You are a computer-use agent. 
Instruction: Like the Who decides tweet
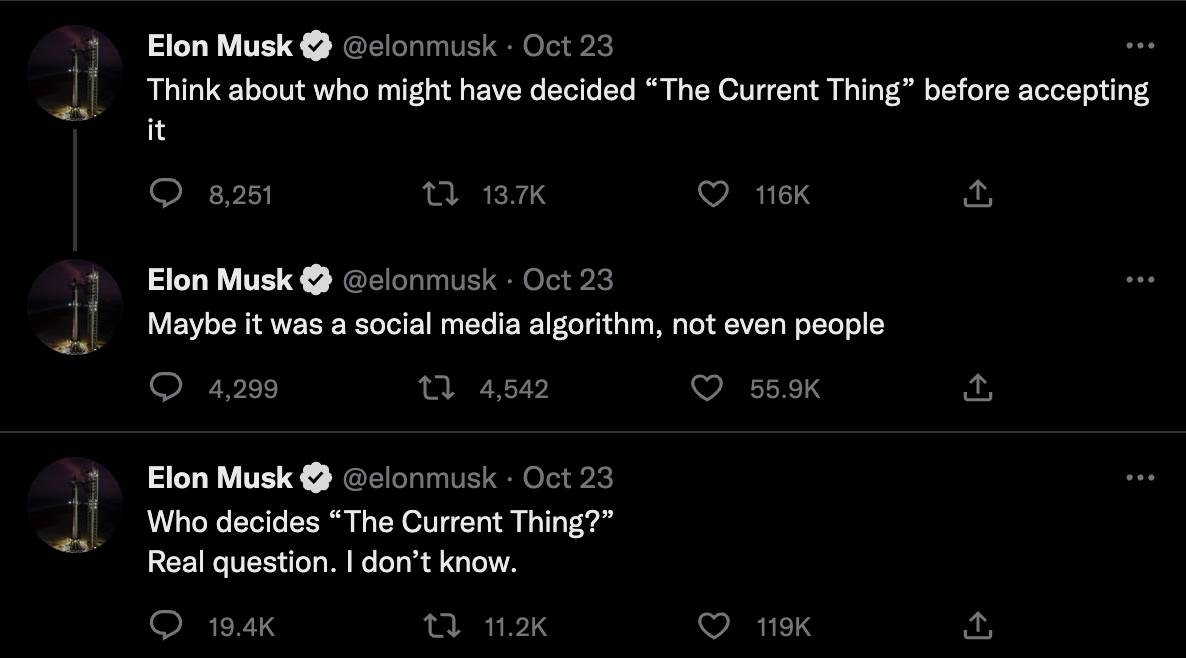pos(712,626)
